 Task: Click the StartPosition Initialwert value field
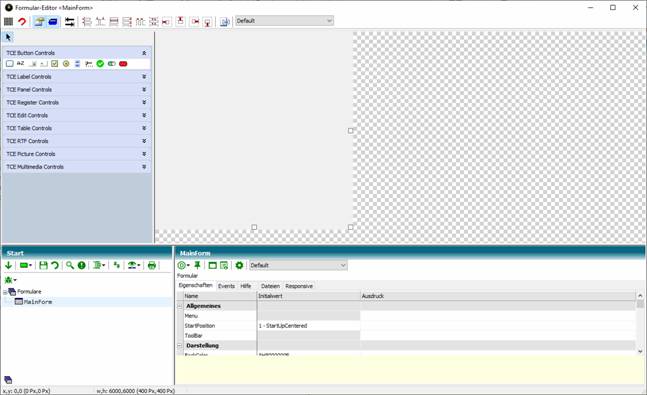tap(308, 326)
